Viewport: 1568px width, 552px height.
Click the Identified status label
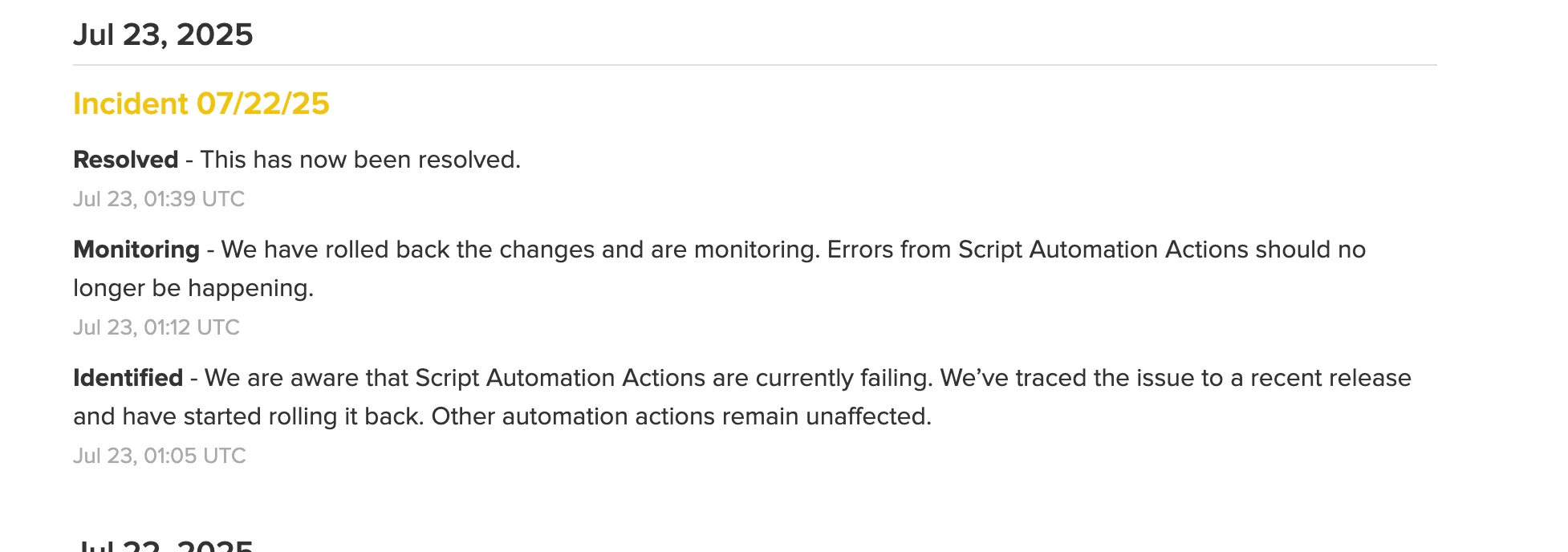pyautogui.click(x=128, y=378)
